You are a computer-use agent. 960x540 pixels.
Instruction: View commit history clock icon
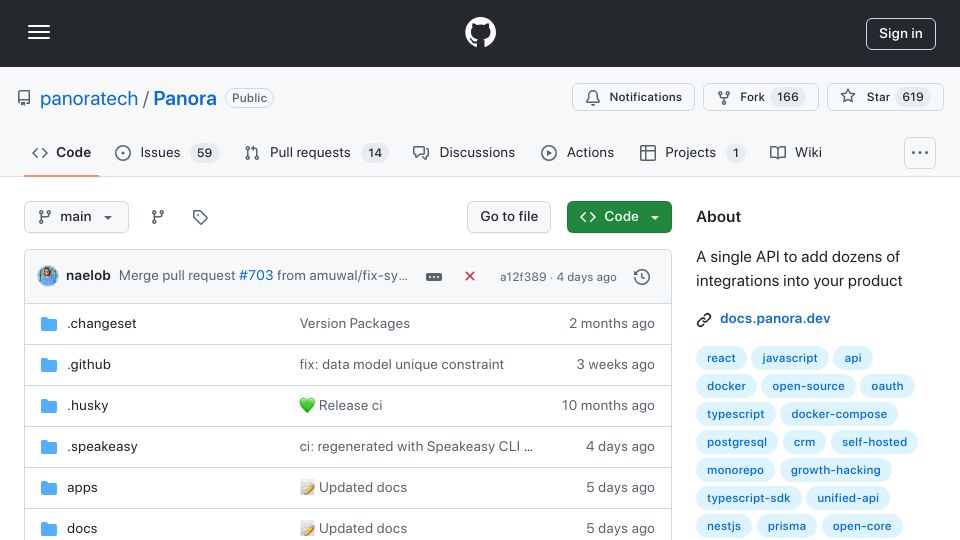pyautogui.click(x=642, y=277)
